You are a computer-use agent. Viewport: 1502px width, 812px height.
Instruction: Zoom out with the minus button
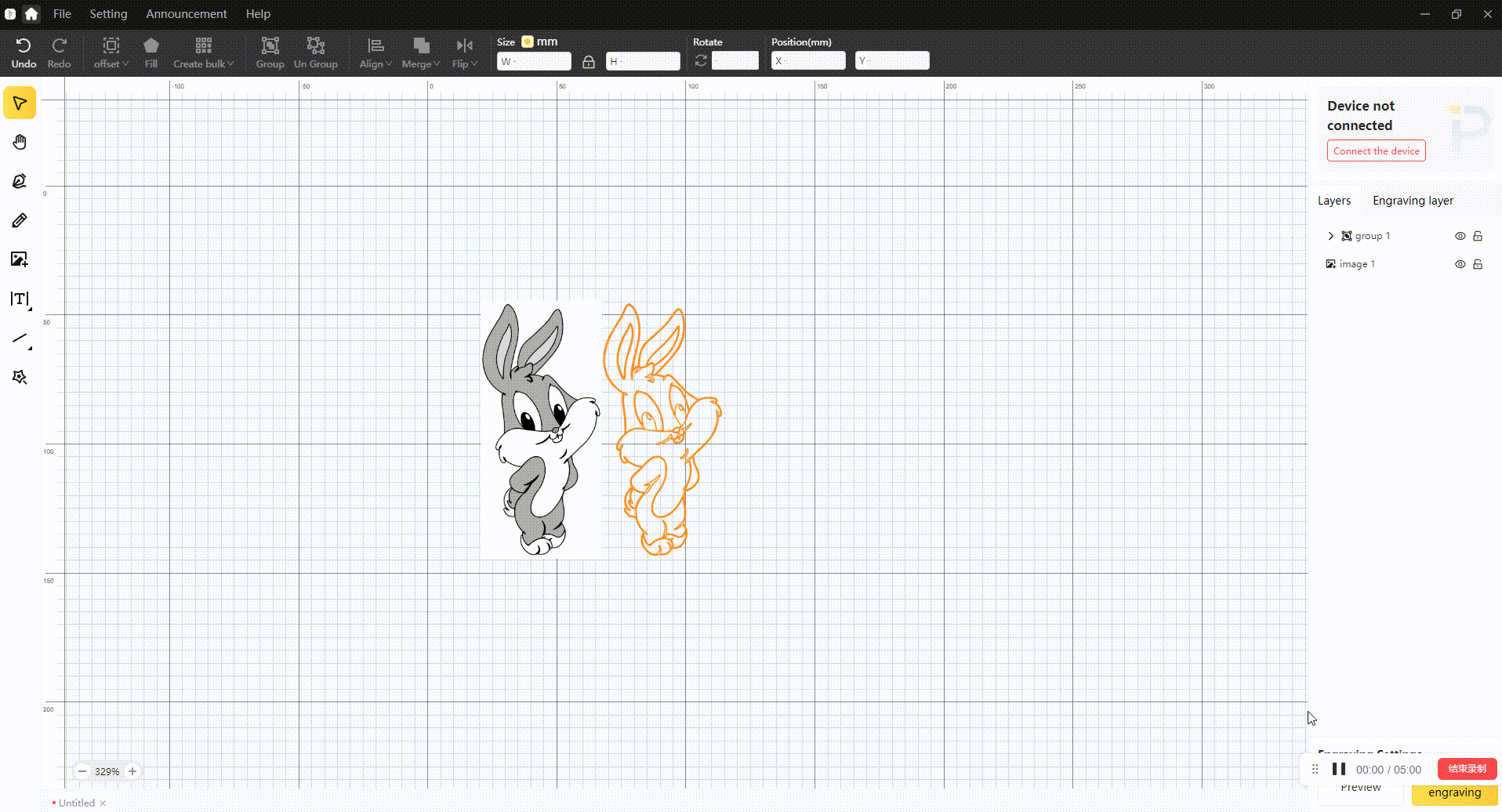click(82, 771)
